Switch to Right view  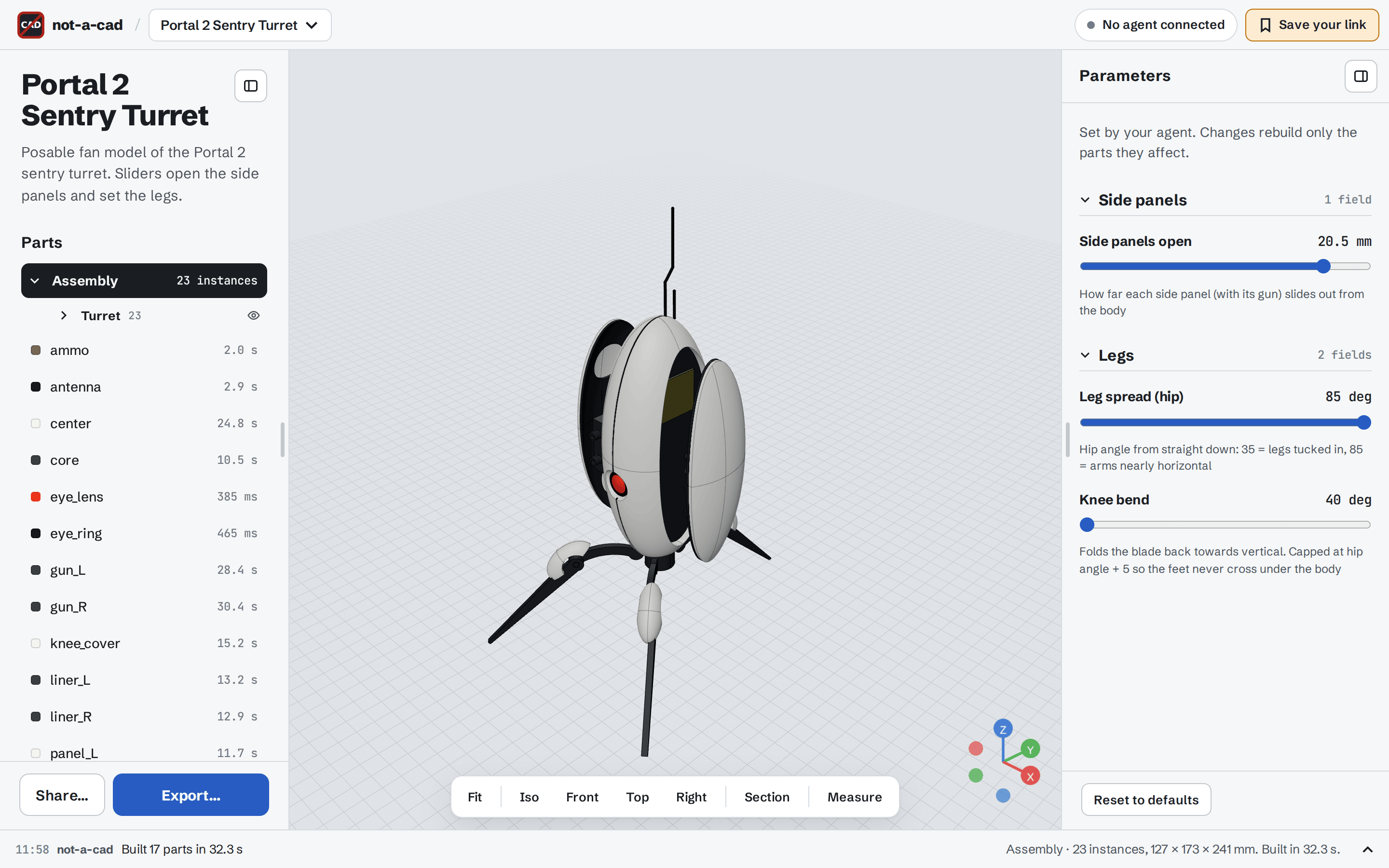(x=691, y=797)
